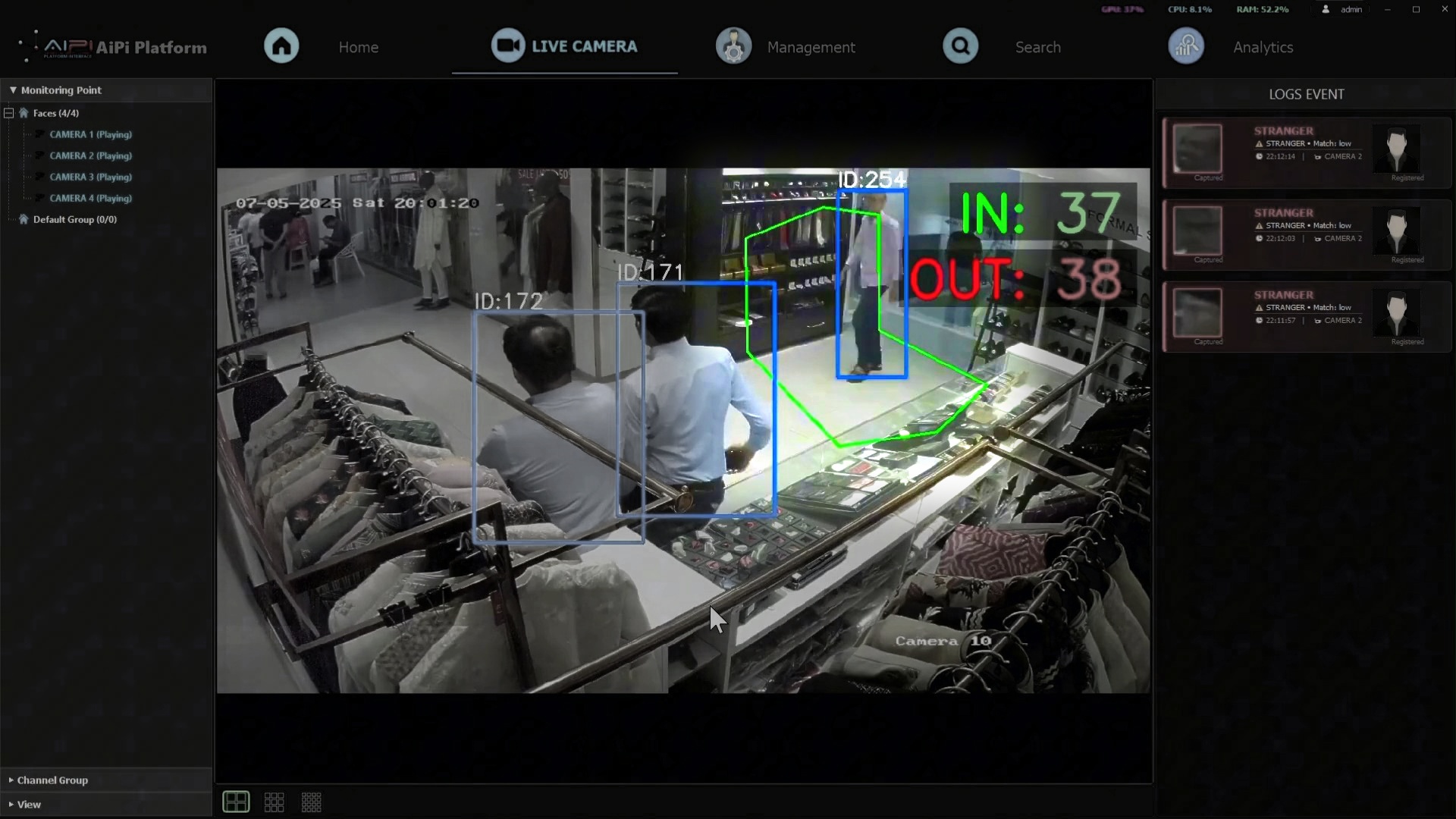This screenshot has width=1456, height=819.
Task: Select the 3x3 grid layout icon
Action: click(x=274, y=802)
